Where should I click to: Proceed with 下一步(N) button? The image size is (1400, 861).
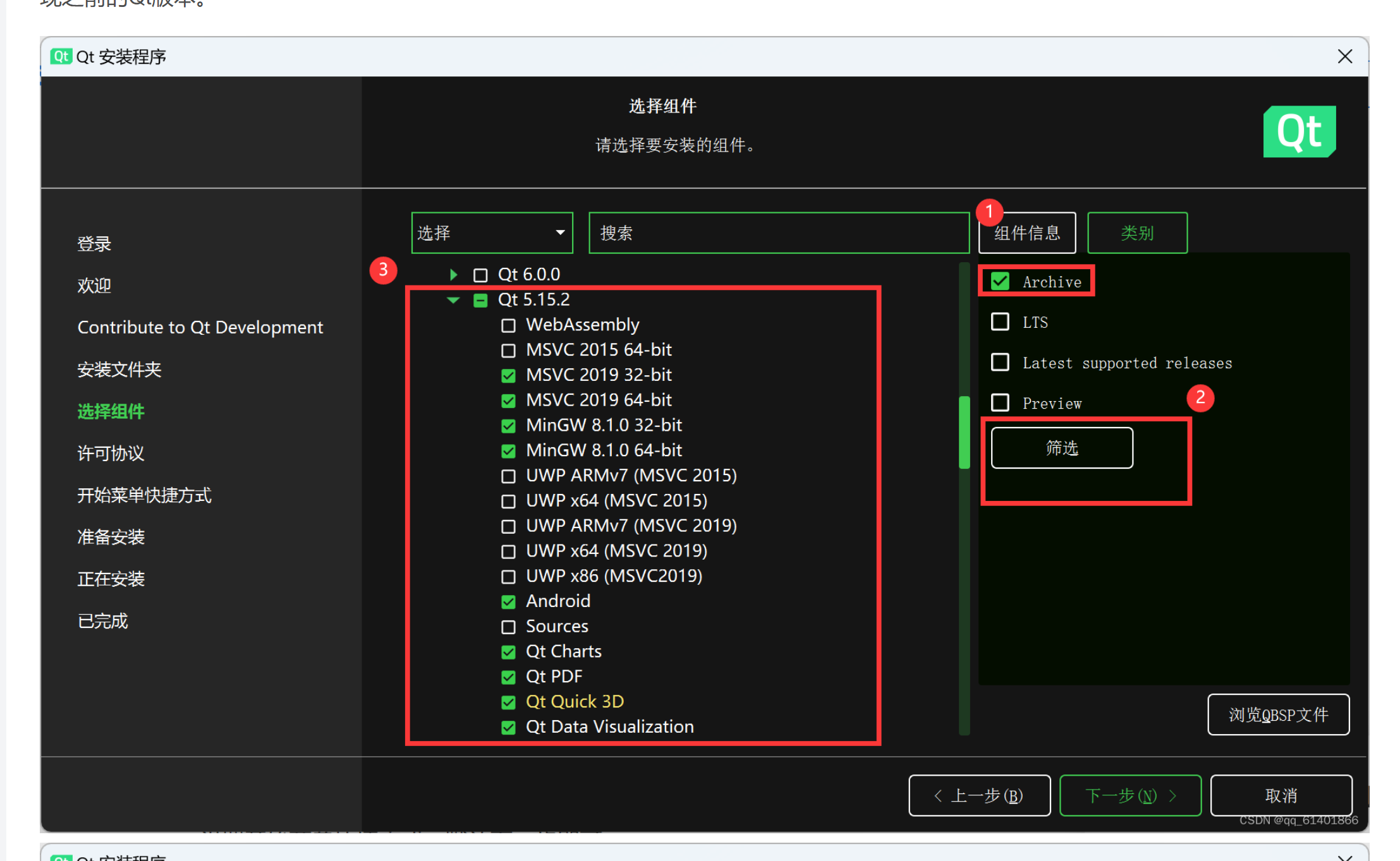1130,795
